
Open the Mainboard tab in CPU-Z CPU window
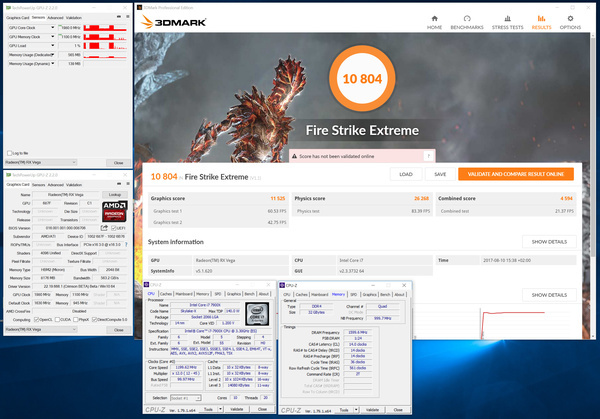184,294
